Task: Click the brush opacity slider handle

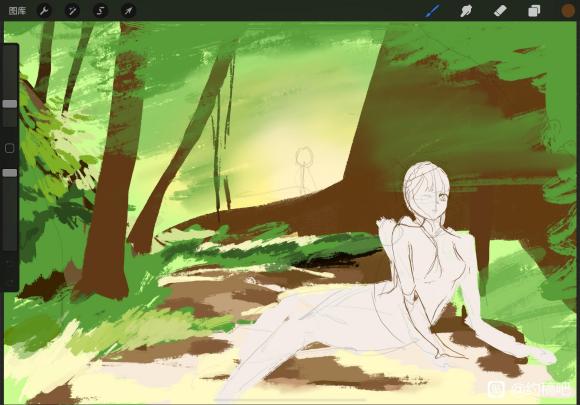Action: point(10,173)
